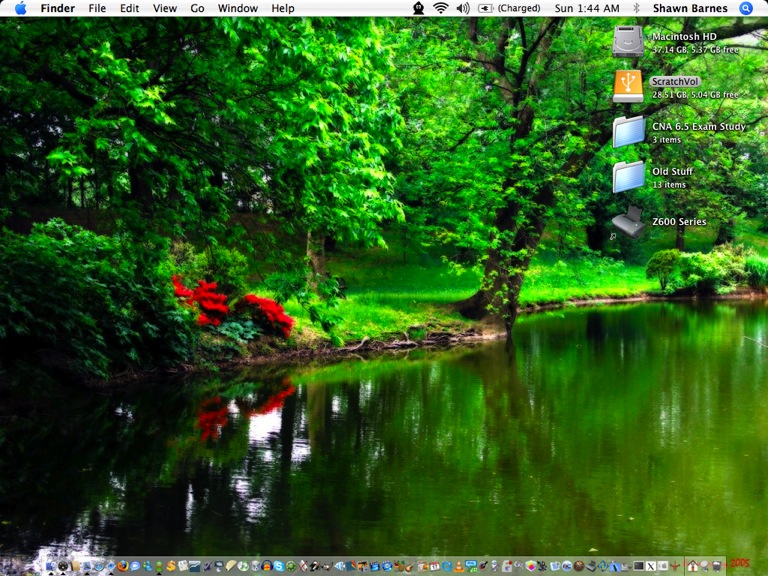Open the headphones app in Dock
Screen dimensions: 768x576
[266, 566]
